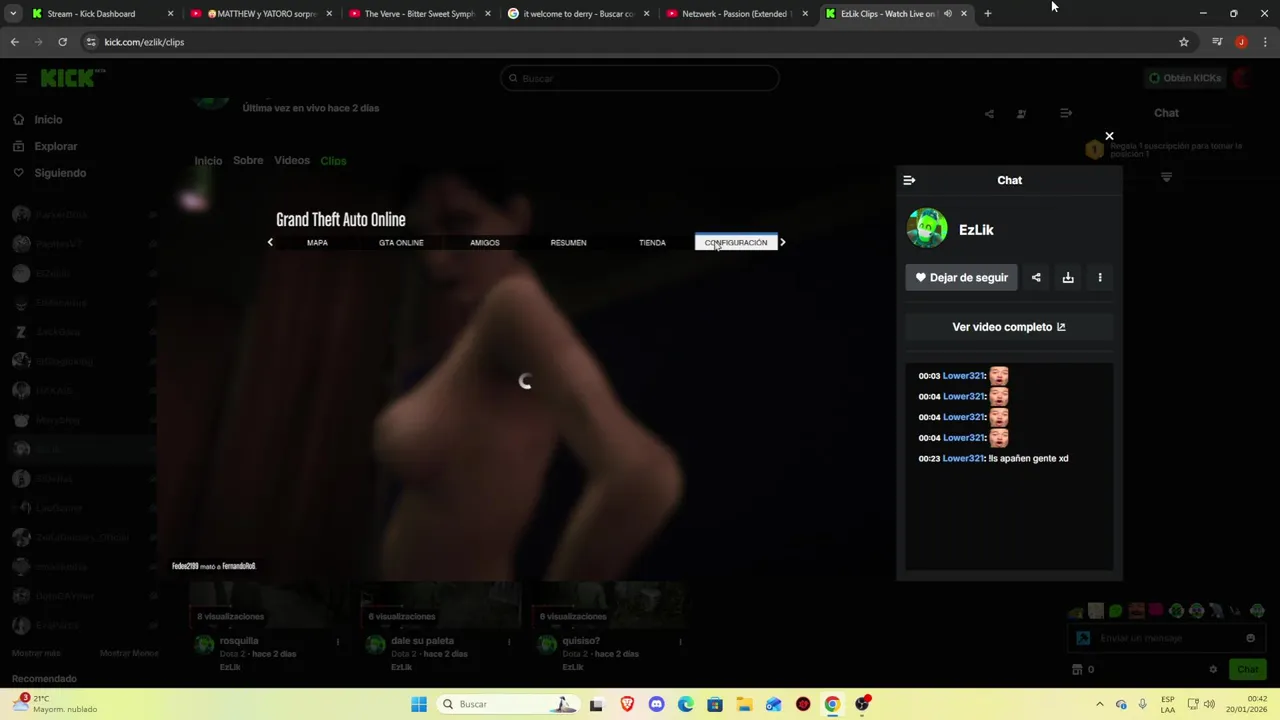This screenshot has width=1280, height=720.
Task: Open the chat settings gear icon
Action: (1213, 669)
